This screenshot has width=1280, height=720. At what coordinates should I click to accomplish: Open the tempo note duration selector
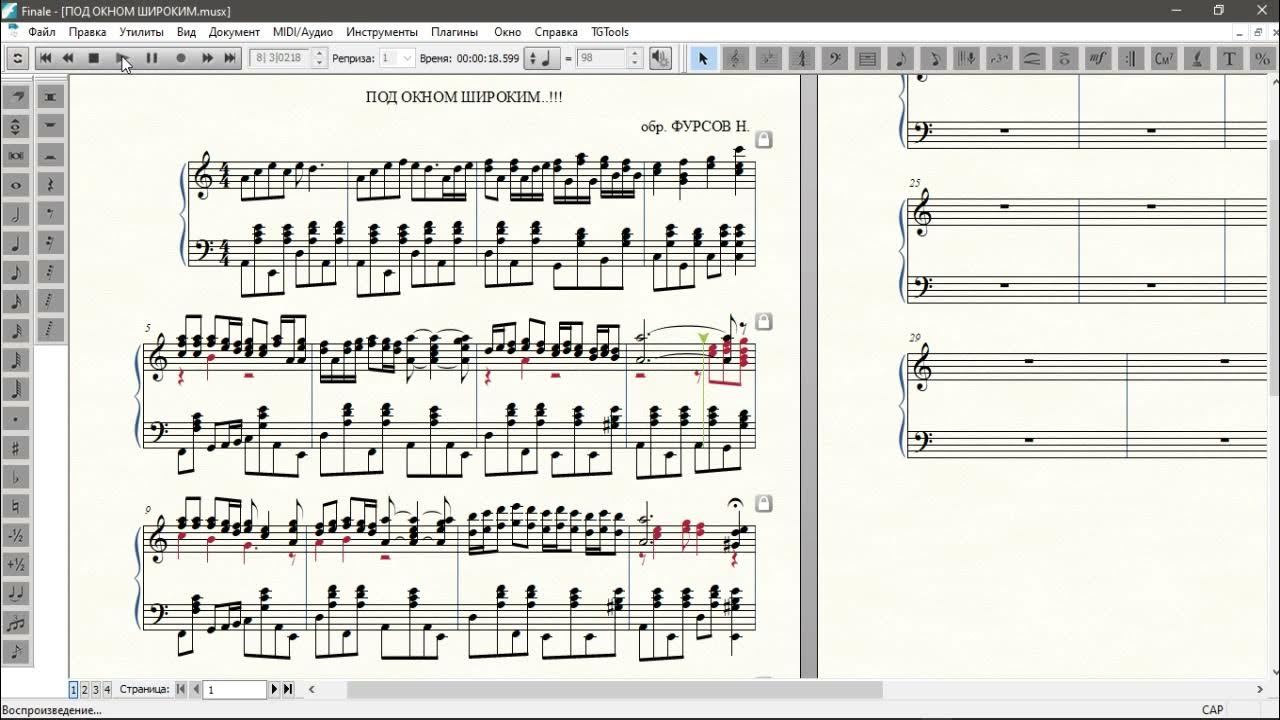pyautogui.click(x=544, y=58)
